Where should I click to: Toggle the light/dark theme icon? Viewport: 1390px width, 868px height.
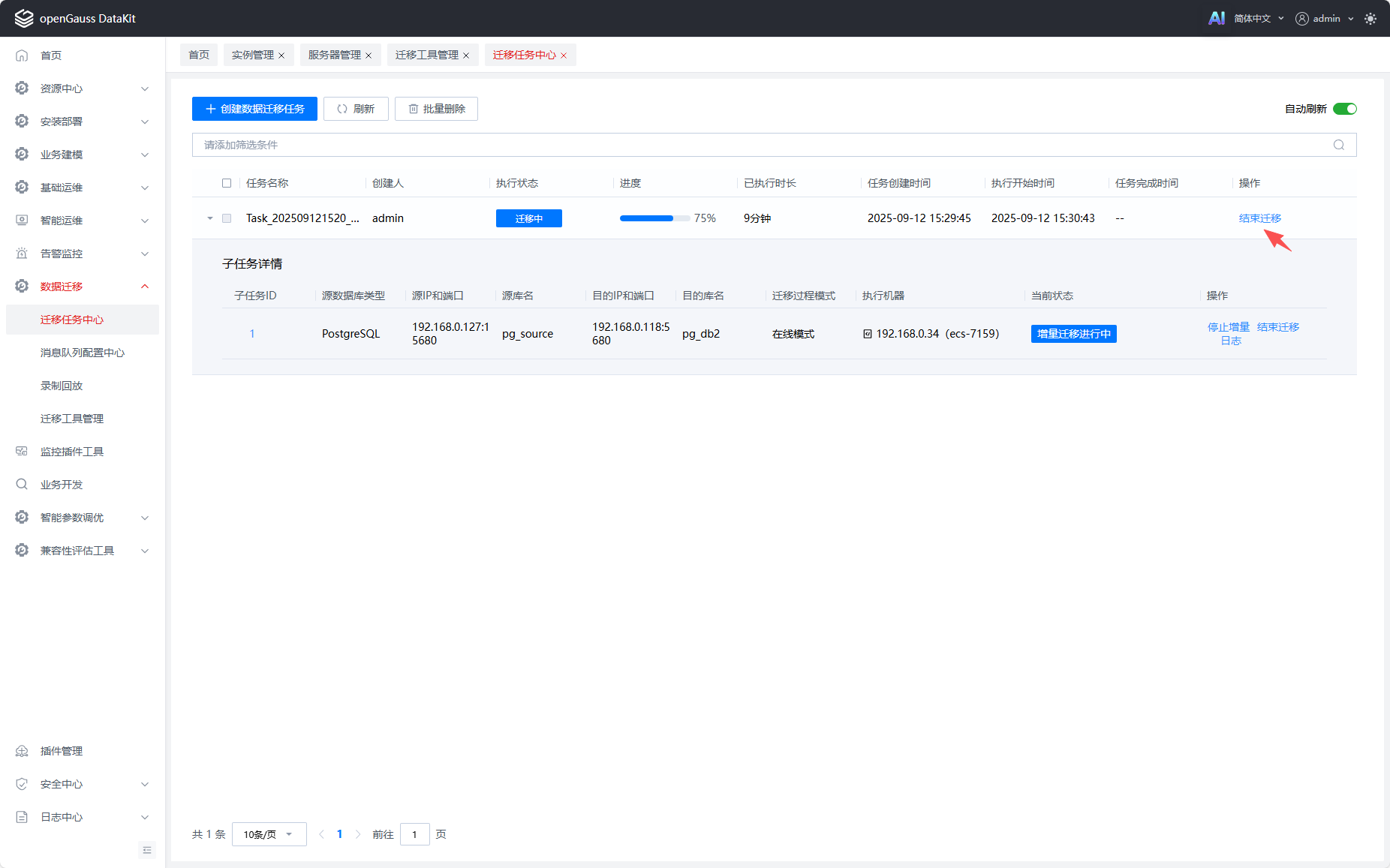tap(1370, 19)
